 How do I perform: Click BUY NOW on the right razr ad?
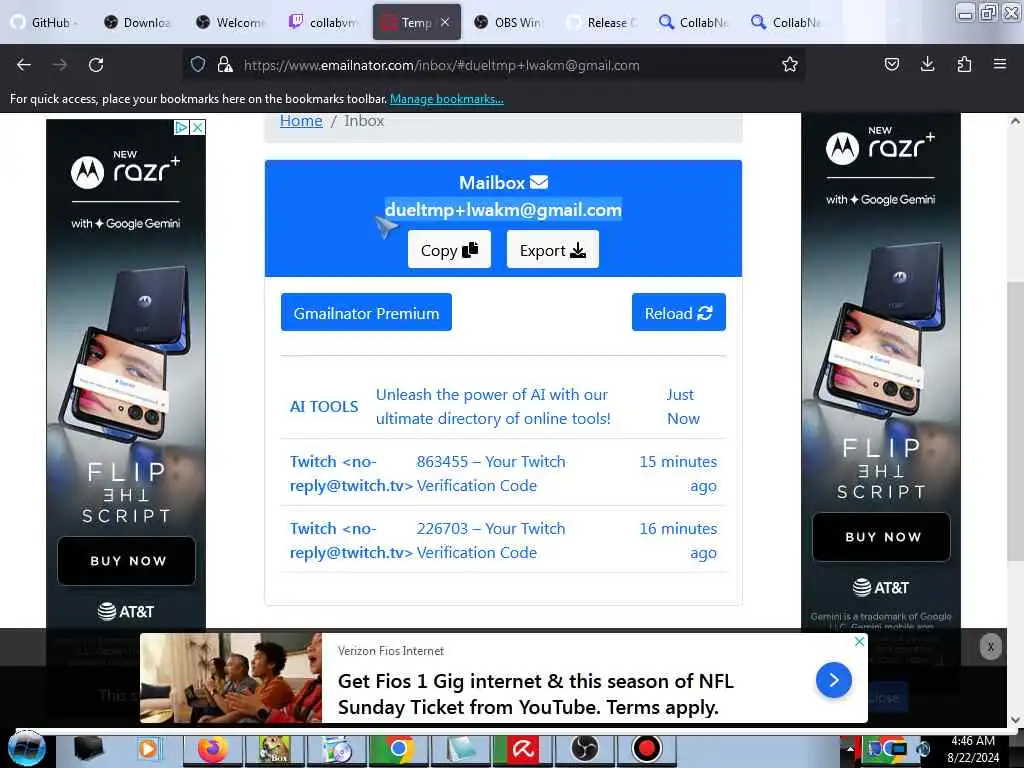(x=882, y=537)
